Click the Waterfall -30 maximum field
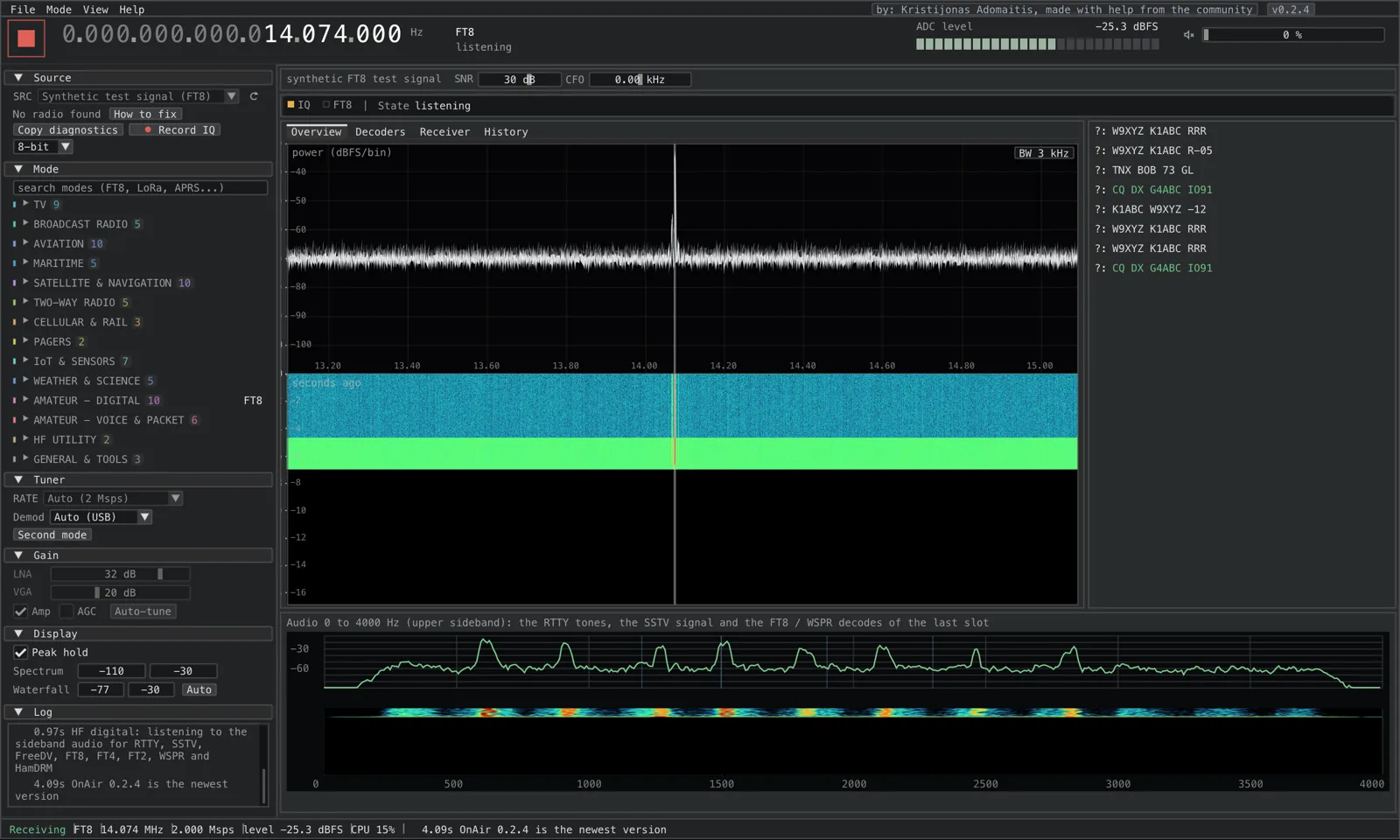1400x840 pixels. 151,689
